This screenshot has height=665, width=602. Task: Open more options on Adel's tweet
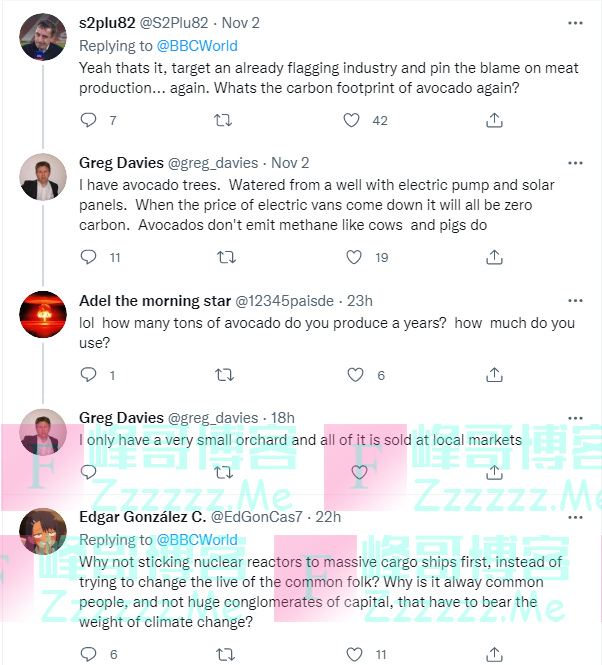(x=575, y=300)
